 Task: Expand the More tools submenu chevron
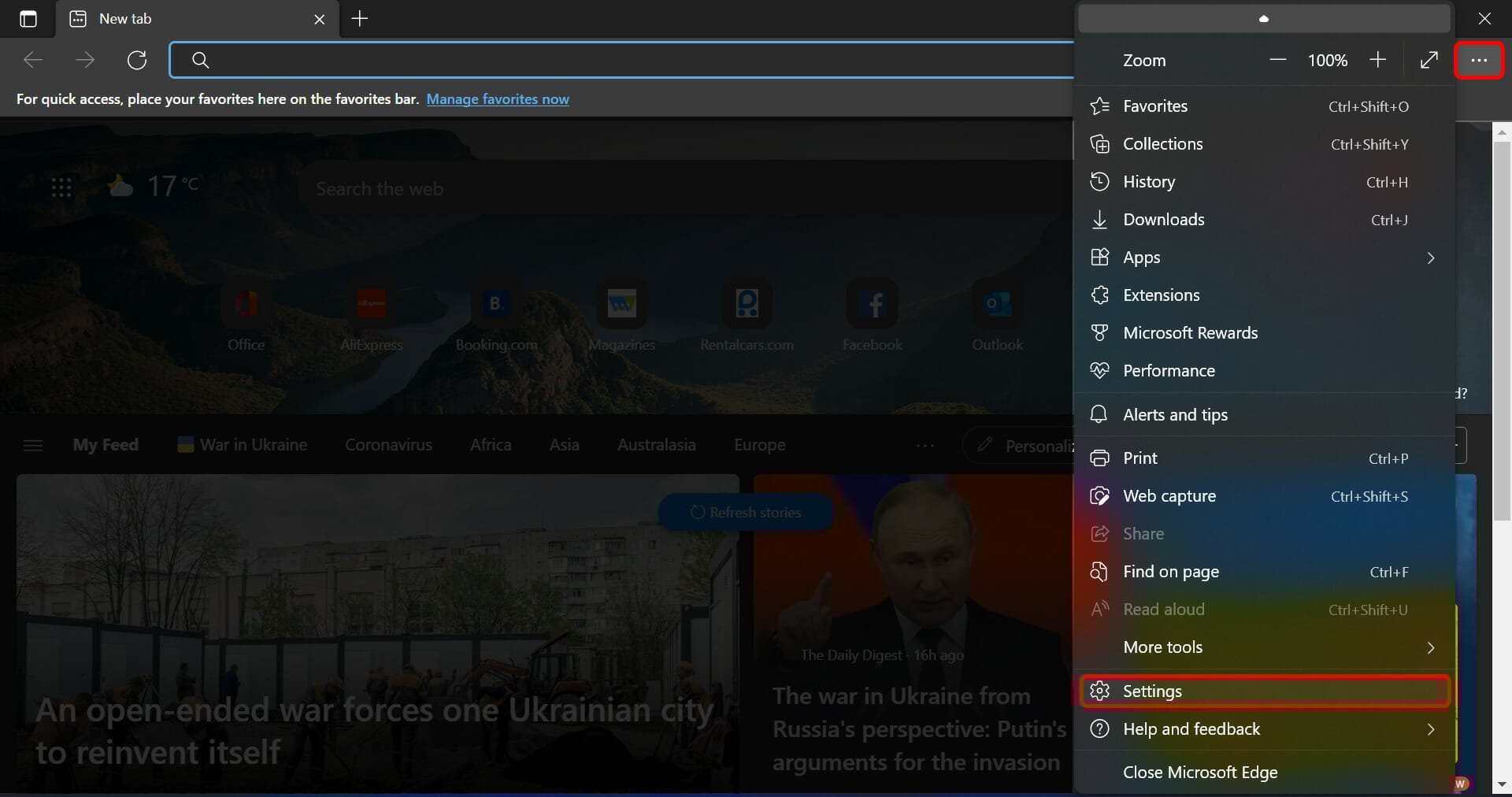[x=1431, y=647]
